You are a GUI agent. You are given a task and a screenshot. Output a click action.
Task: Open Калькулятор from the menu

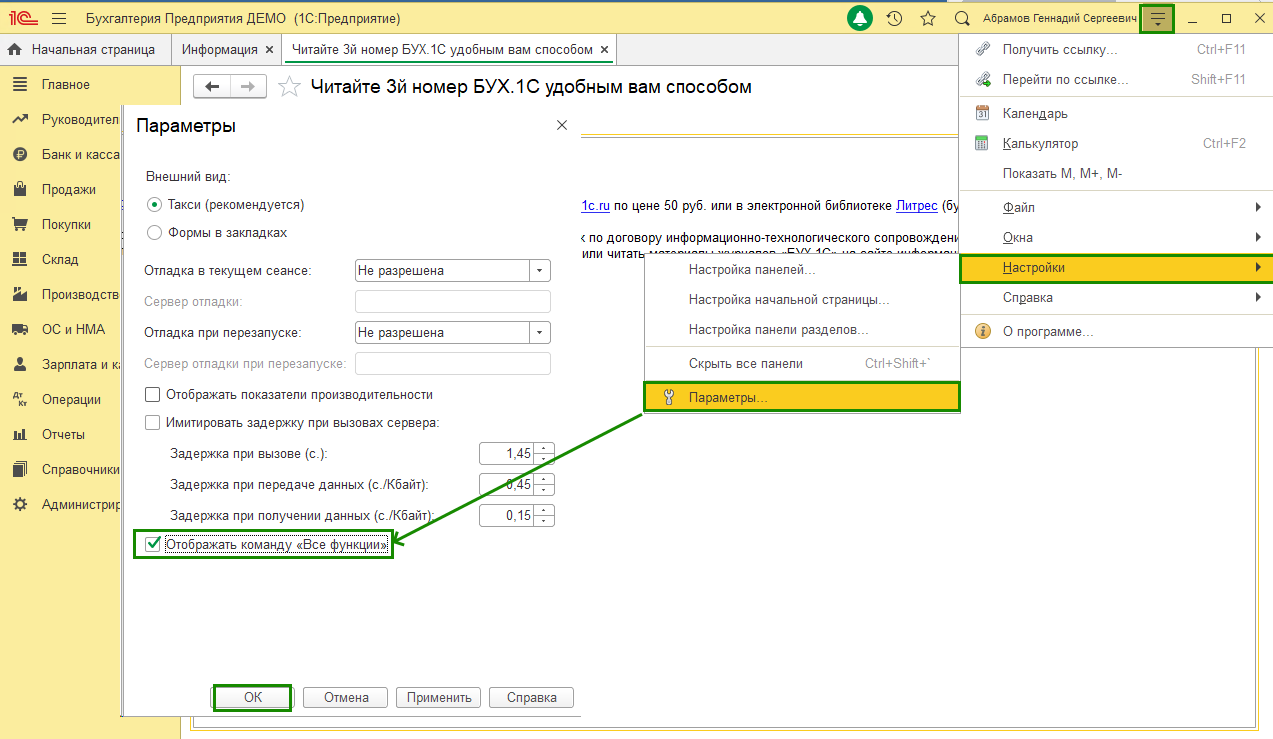point(1116,144)
